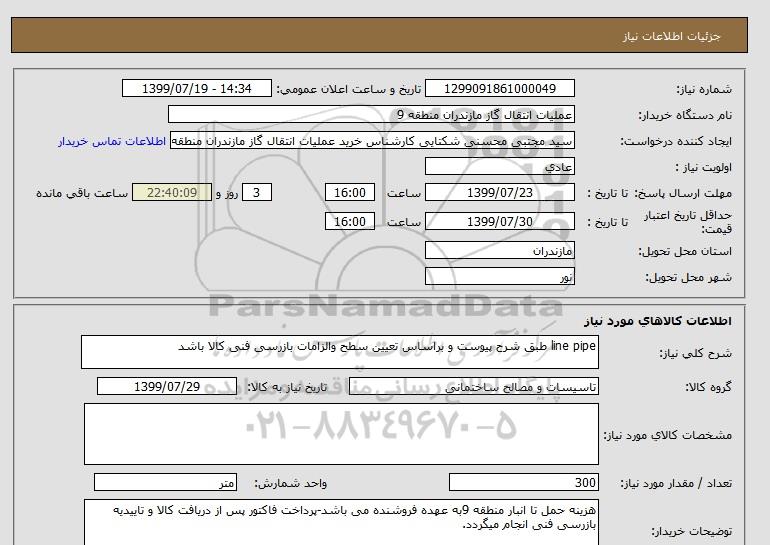This screenshot has height=545, width=770.
Task: Select the public announcement date field 1399/07/19 - 14:34
Action: (196, 88)
